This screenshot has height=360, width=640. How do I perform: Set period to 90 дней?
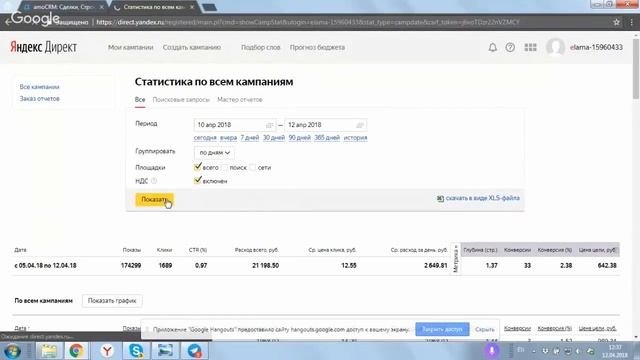300,138
